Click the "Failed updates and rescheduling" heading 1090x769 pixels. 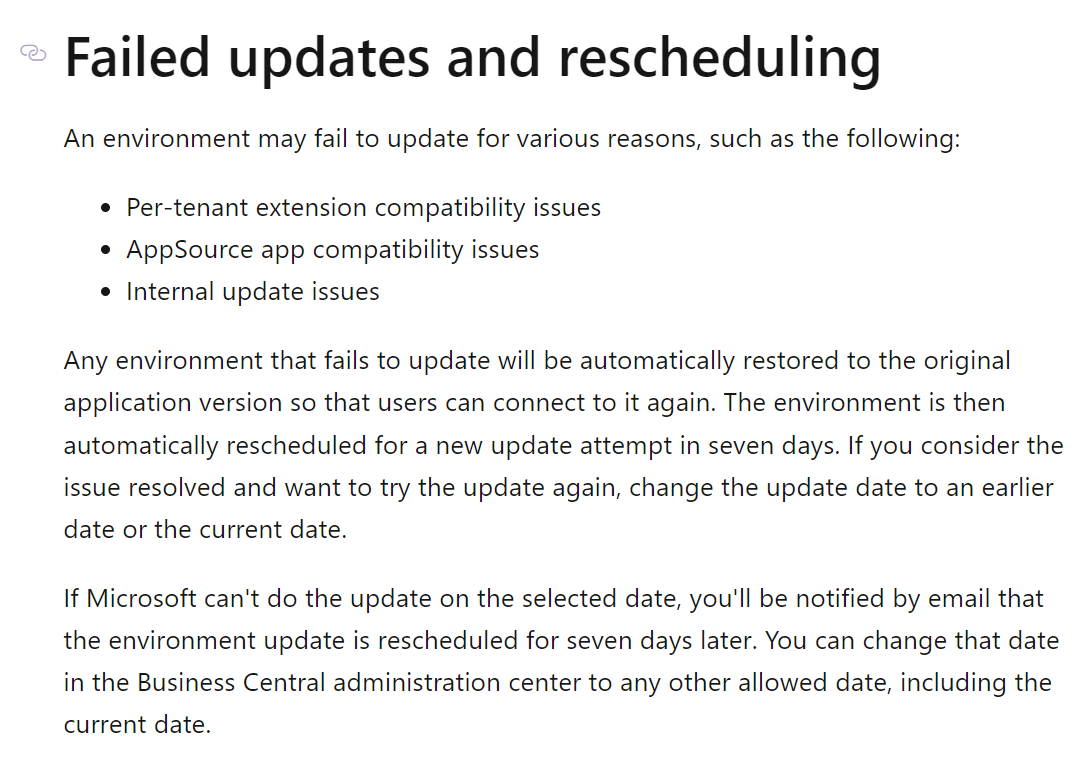pos(472,58)
